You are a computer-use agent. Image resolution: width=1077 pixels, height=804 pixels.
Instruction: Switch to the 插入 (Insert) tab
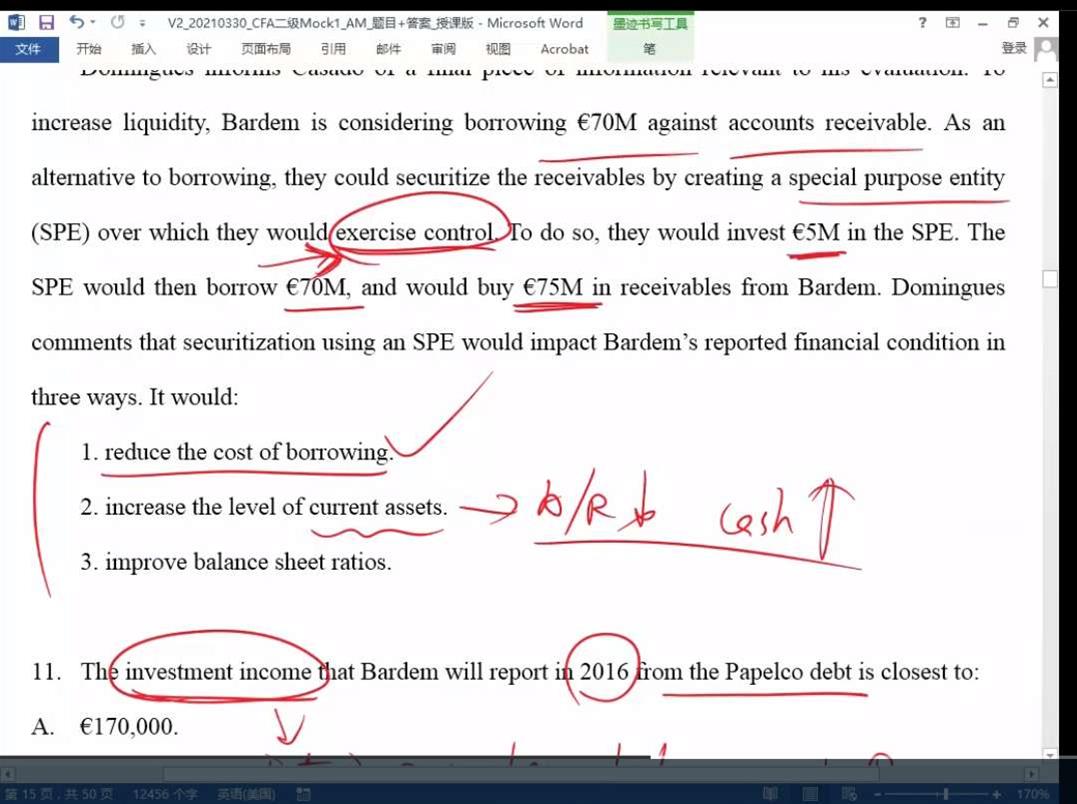(x=144, y=48)
